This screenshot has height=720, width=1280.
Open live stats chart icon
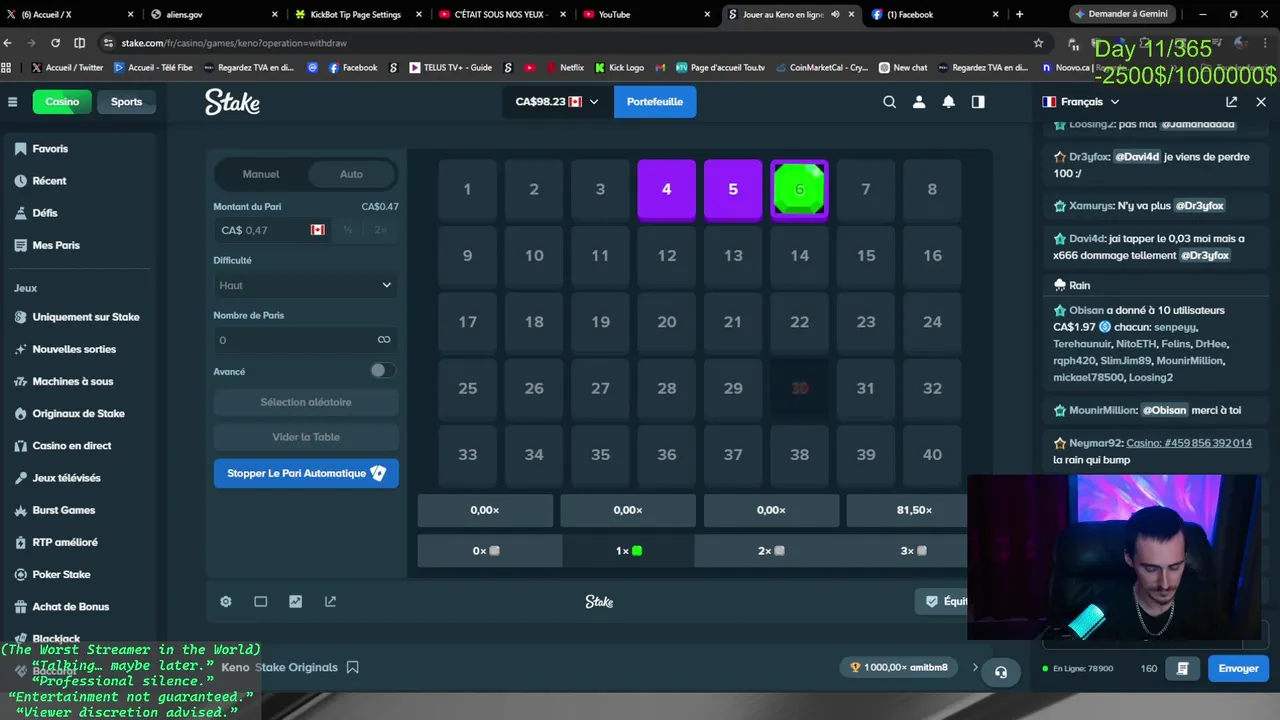click(x=295, y=601)
